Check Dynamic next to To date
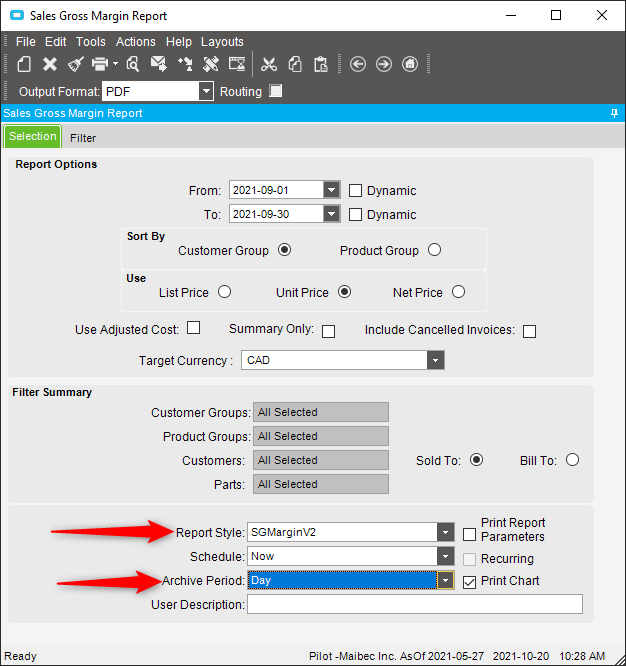The width and height of the screenshot is (626, 666). click(x=355, y=214)
